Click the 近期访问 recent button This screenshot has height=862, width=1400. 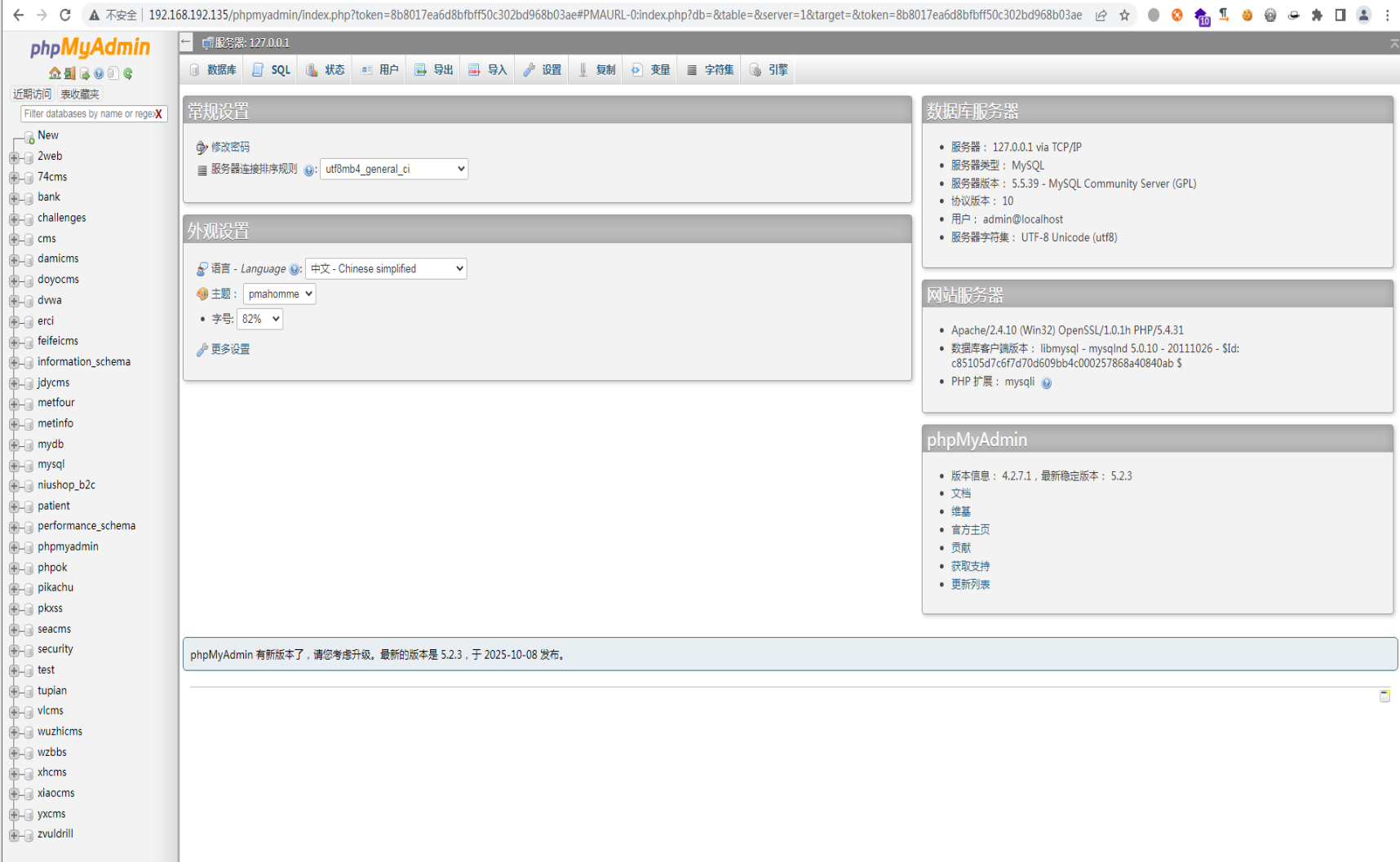(32, 94)
